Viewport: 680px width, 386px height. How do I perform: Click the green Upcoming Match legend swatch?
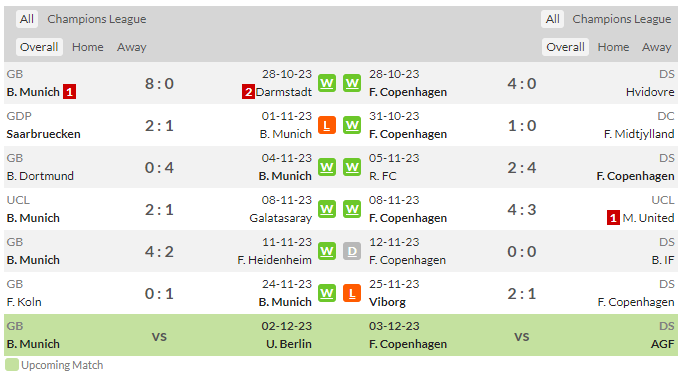click(12, 365)
